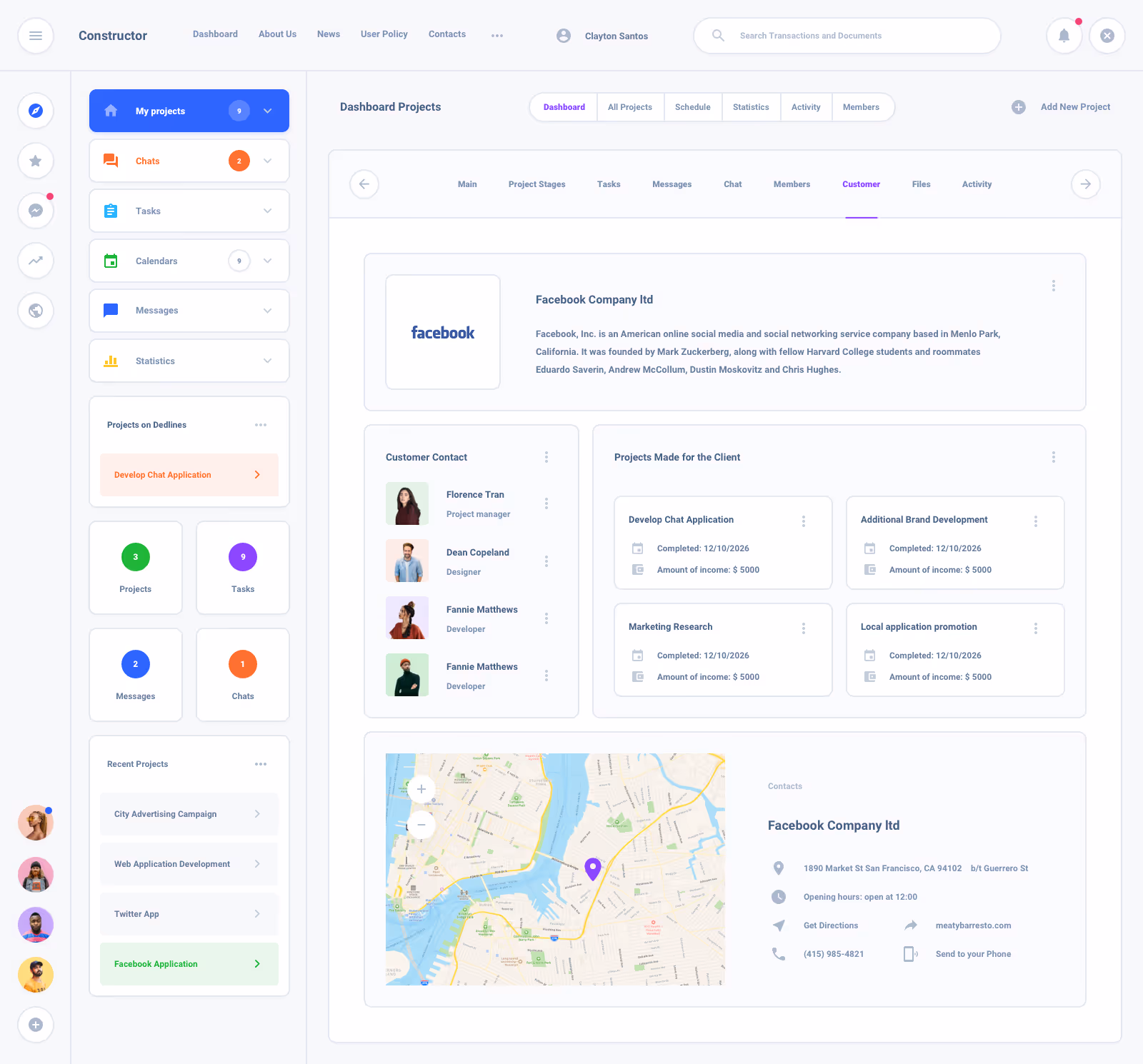Open the Files tab
The image size is (1143, 1064).
(x=922, y=184)
